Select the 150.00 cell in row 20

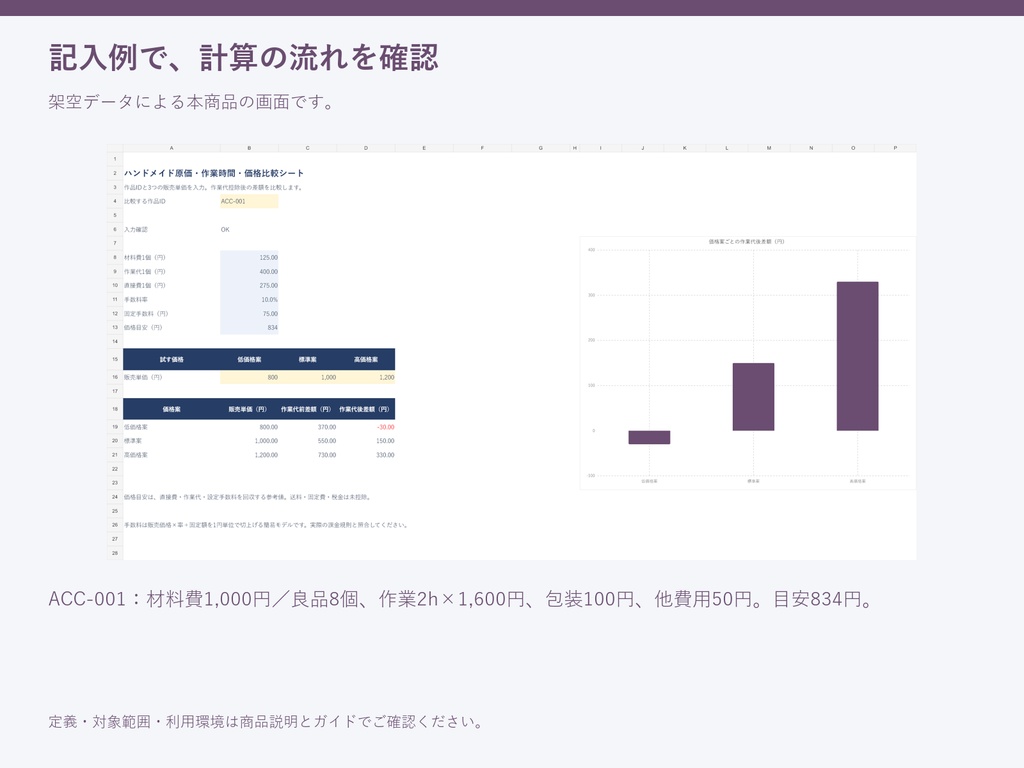[x=366, y=441]
